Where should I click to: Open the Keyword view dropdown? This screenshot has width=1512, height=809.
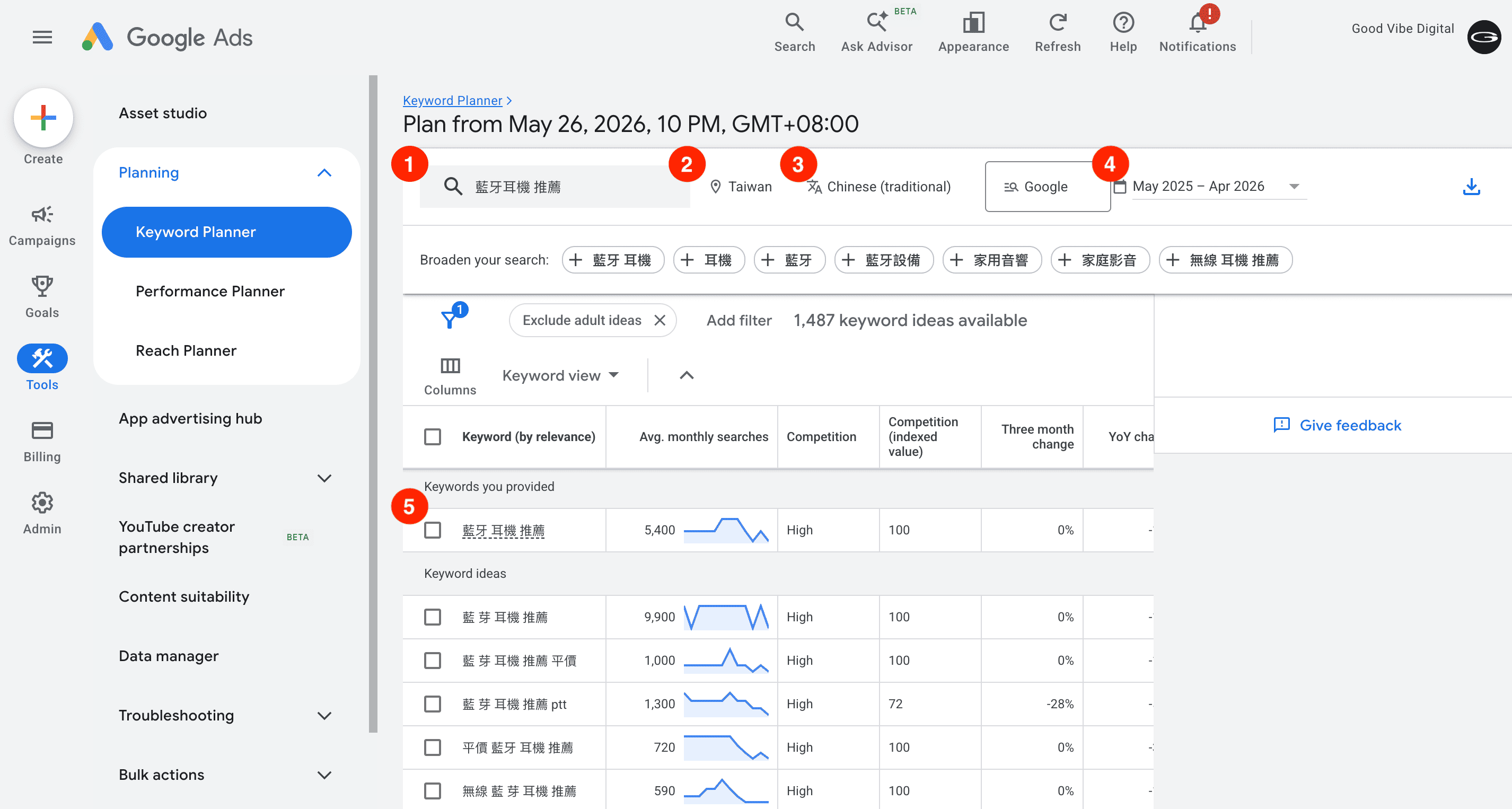coord(560,375)
